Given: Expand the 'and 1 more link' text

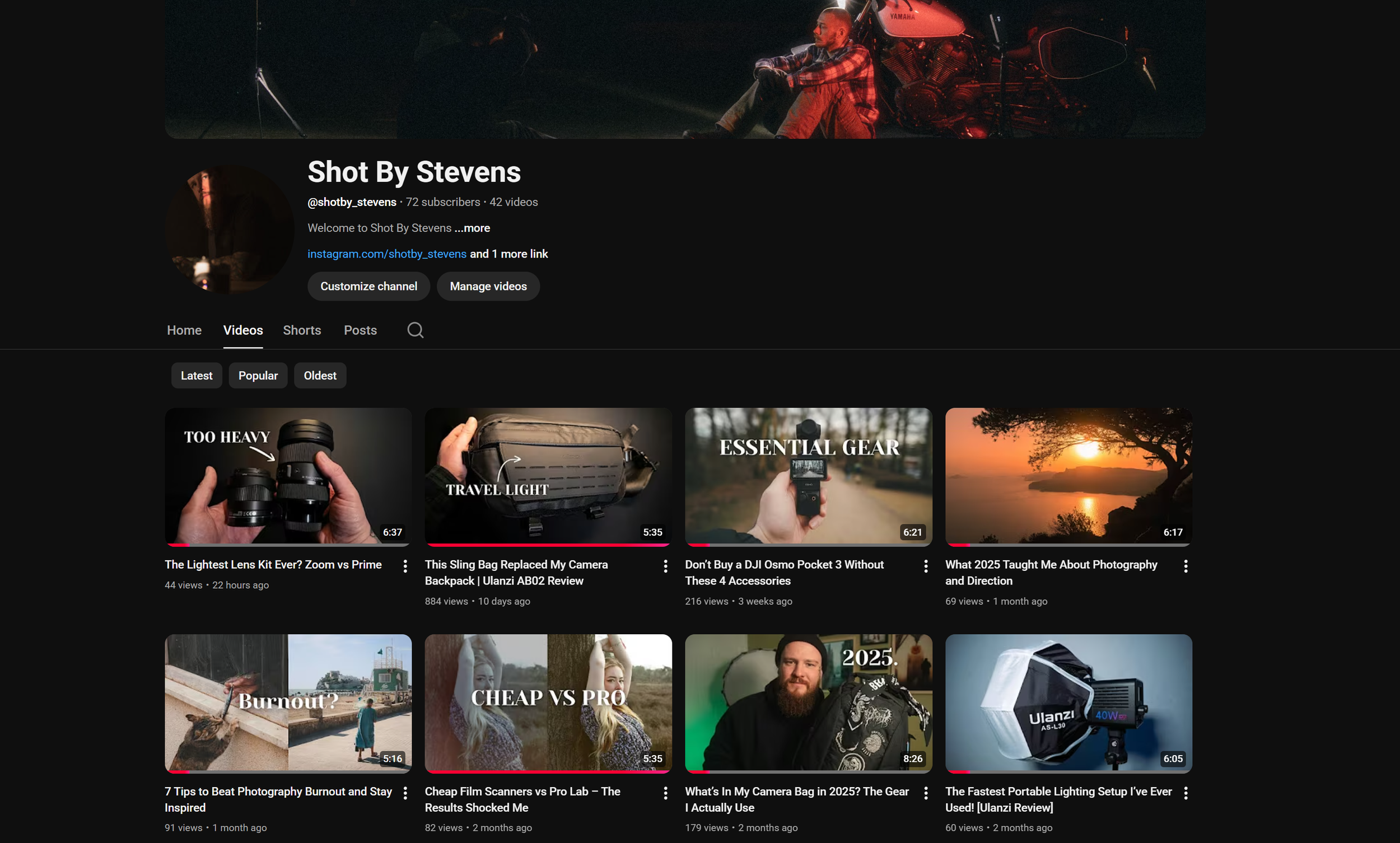Looking at the screenshot, I should 508,254.
